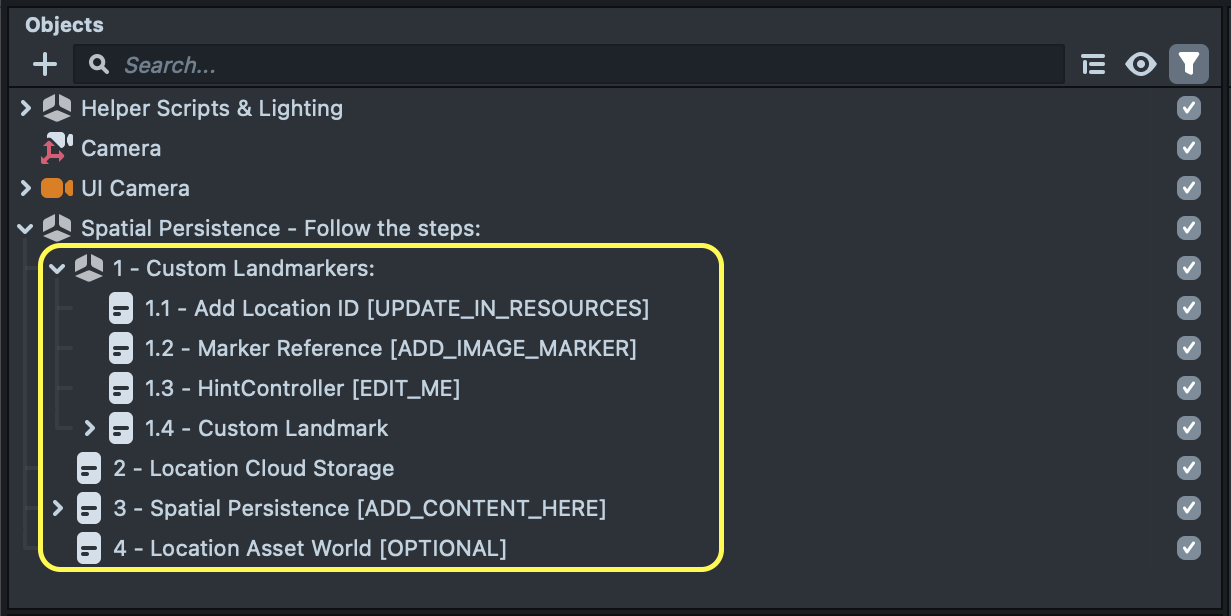Expand the 1.4 - Custom Landmark item
Screen dimensions: 1231x616
[90, 428]
